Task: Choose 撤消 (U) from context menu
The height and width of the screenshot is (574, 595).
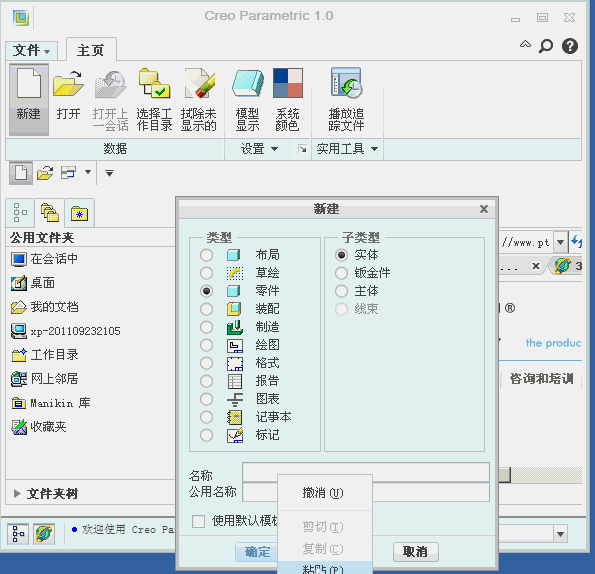Action: (325, 493)
